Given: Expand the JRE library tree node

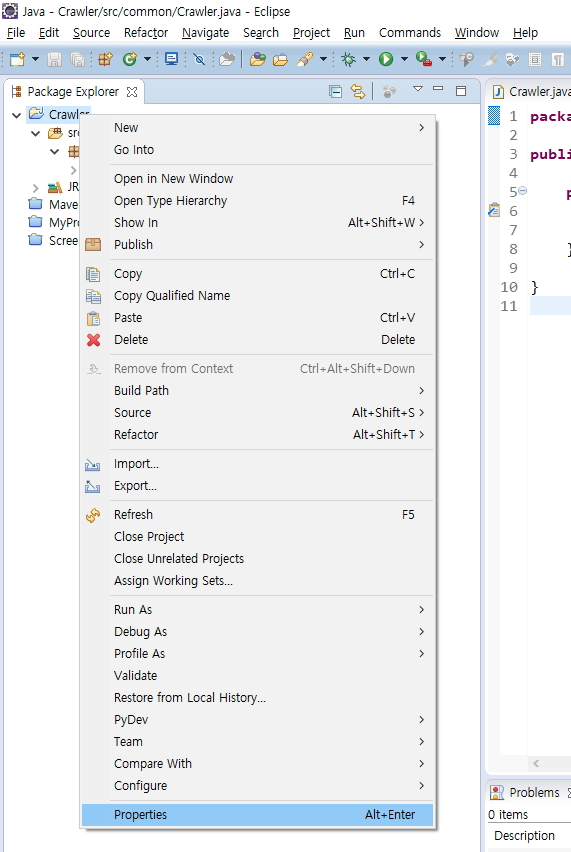Looking at the screenshot, I should (36, 188).
